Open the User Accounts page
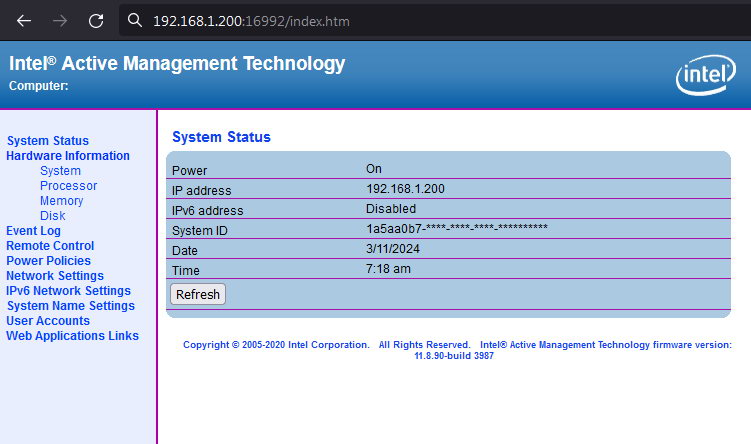The height and width of the screenshot is (444, 751). pyautogui.click(x=48, y=321)
